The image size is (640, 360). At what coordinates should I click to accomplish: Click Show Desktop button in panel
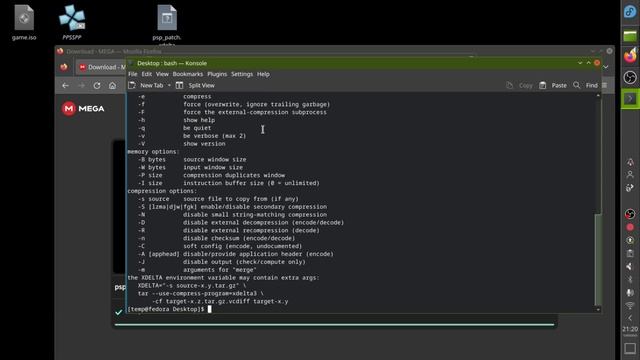[x=630, y=349]
